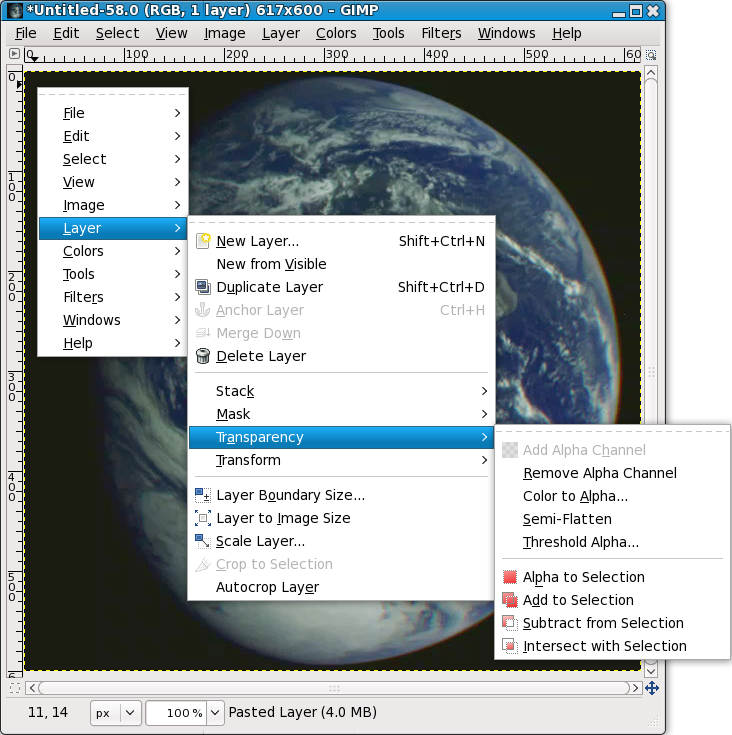The image size is (732, 735).
Task: Click the Intersect with Selection icon
Action: point(510,646)
